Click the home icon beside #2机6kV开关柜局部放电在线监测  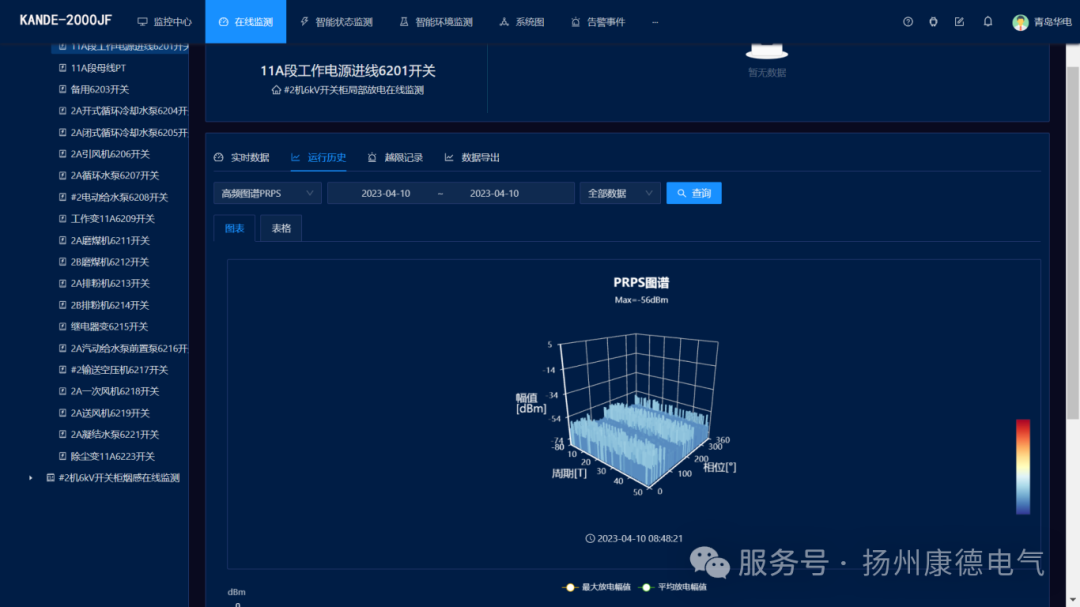(x=276, y=90)
